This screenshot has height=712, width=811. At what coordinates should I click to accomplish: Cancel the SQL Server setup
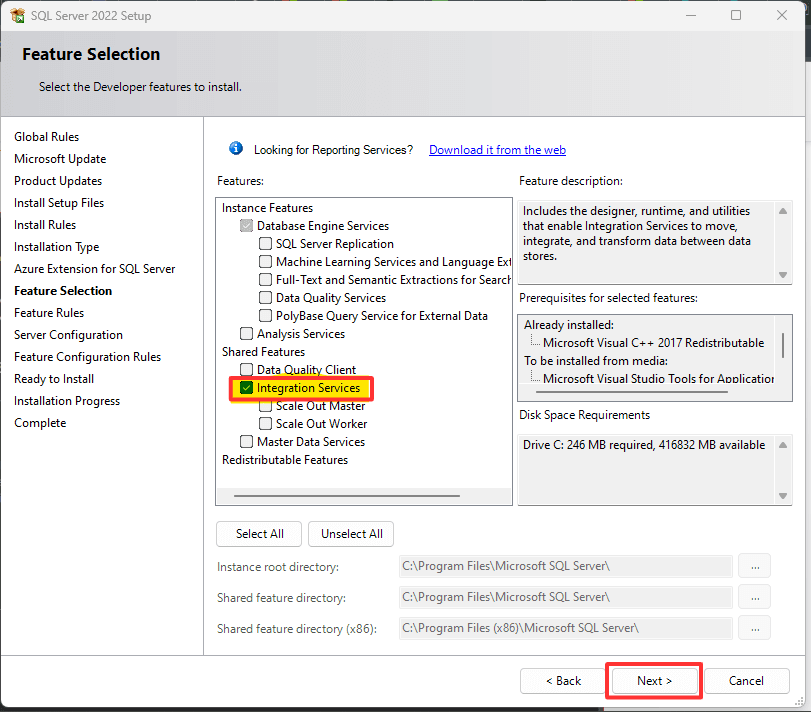pos(746,681)
